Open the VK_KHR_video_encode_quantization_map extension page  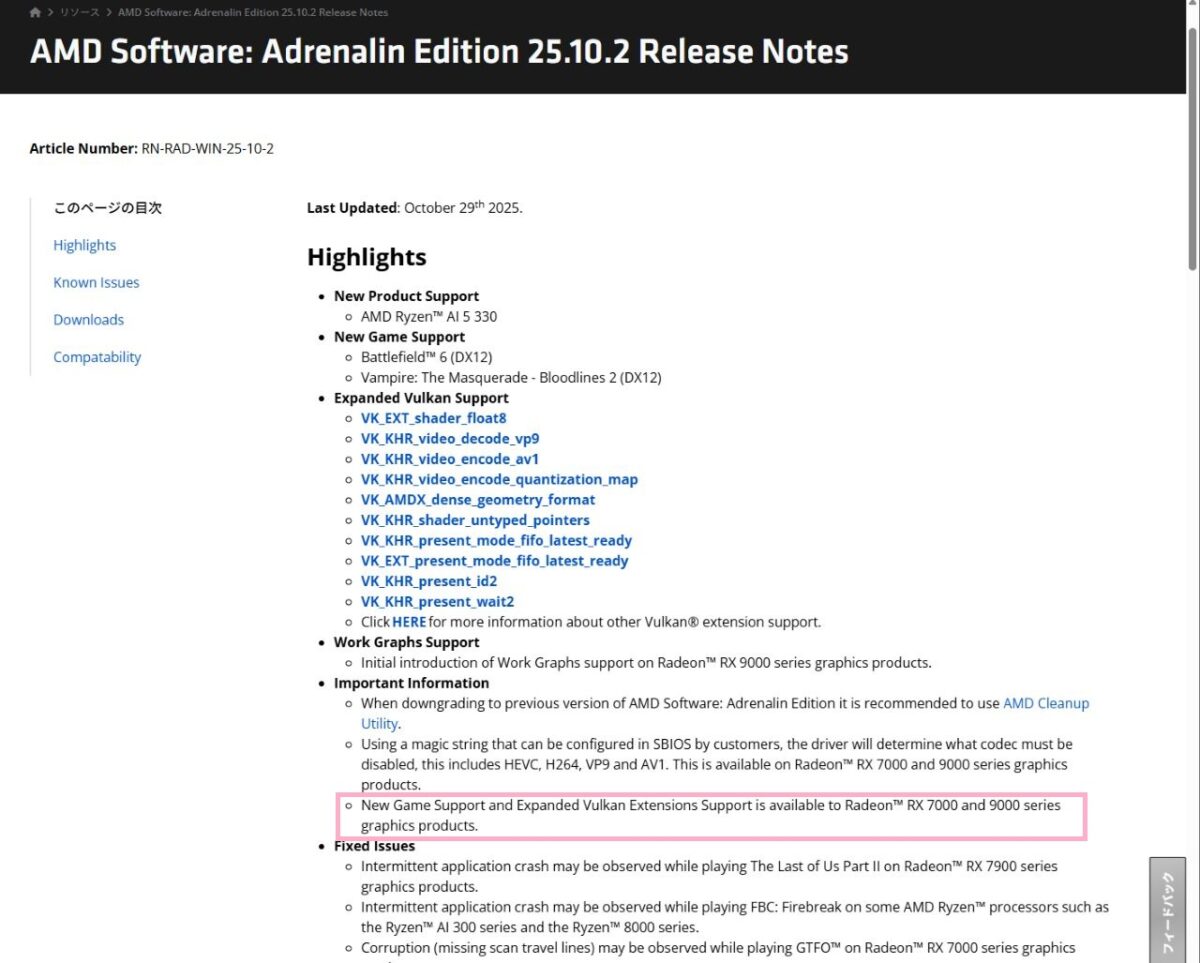500,479
